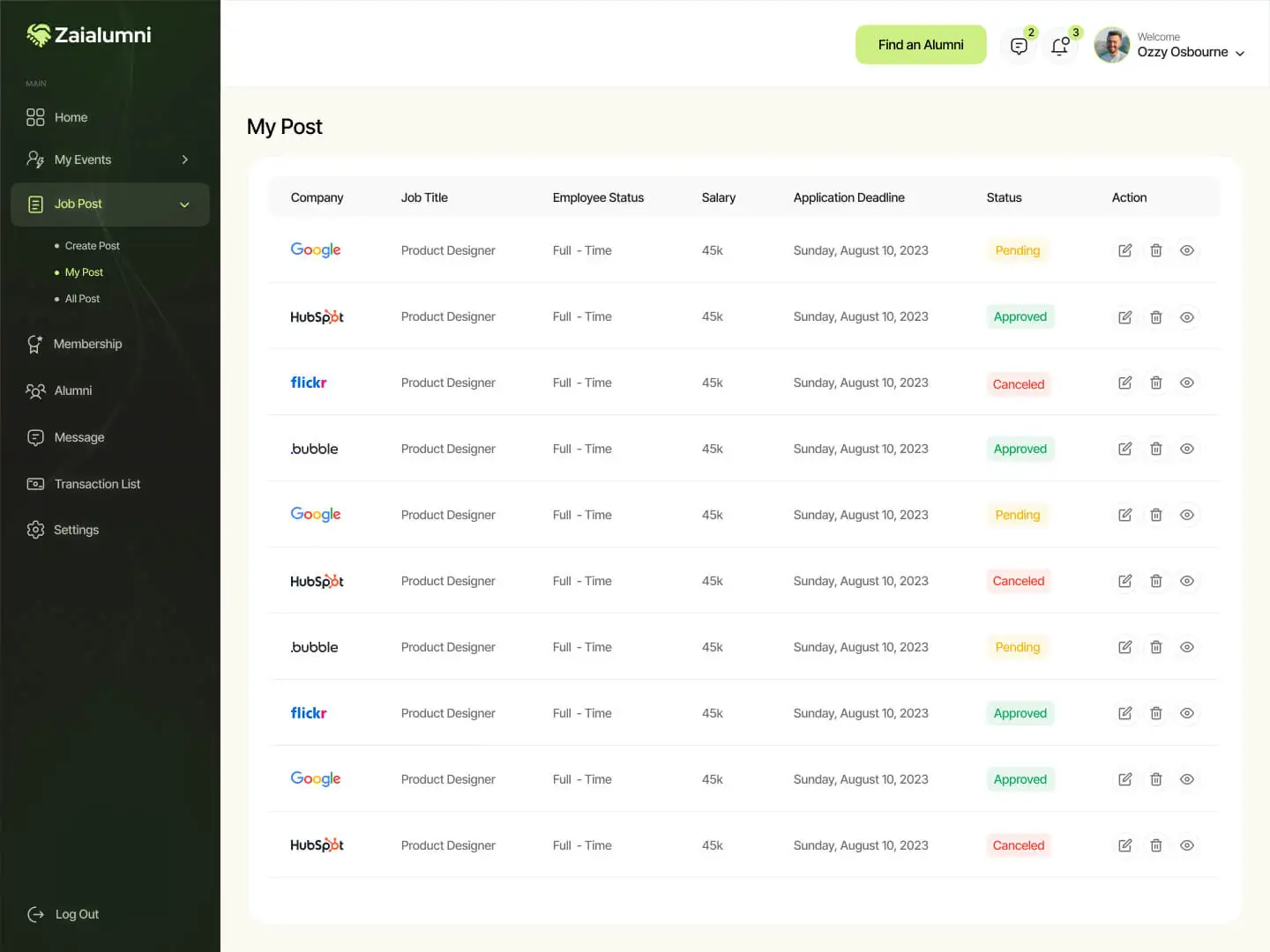Delete the last HubSpot post

(1155, 845)
